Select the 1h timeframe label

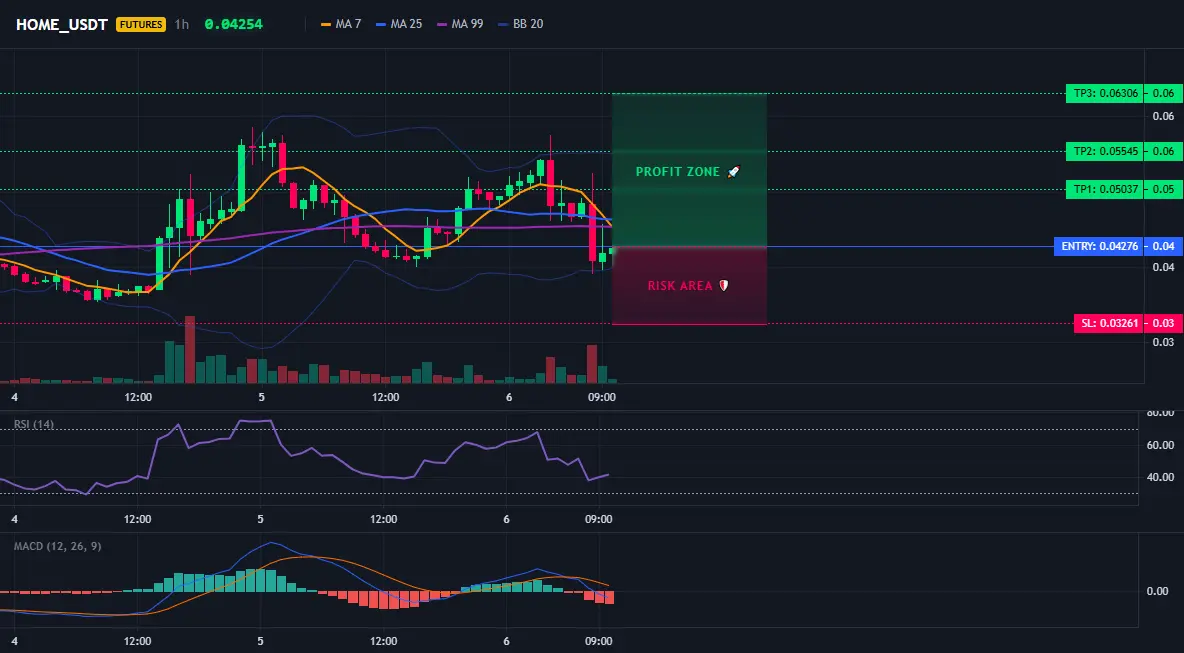182,24
